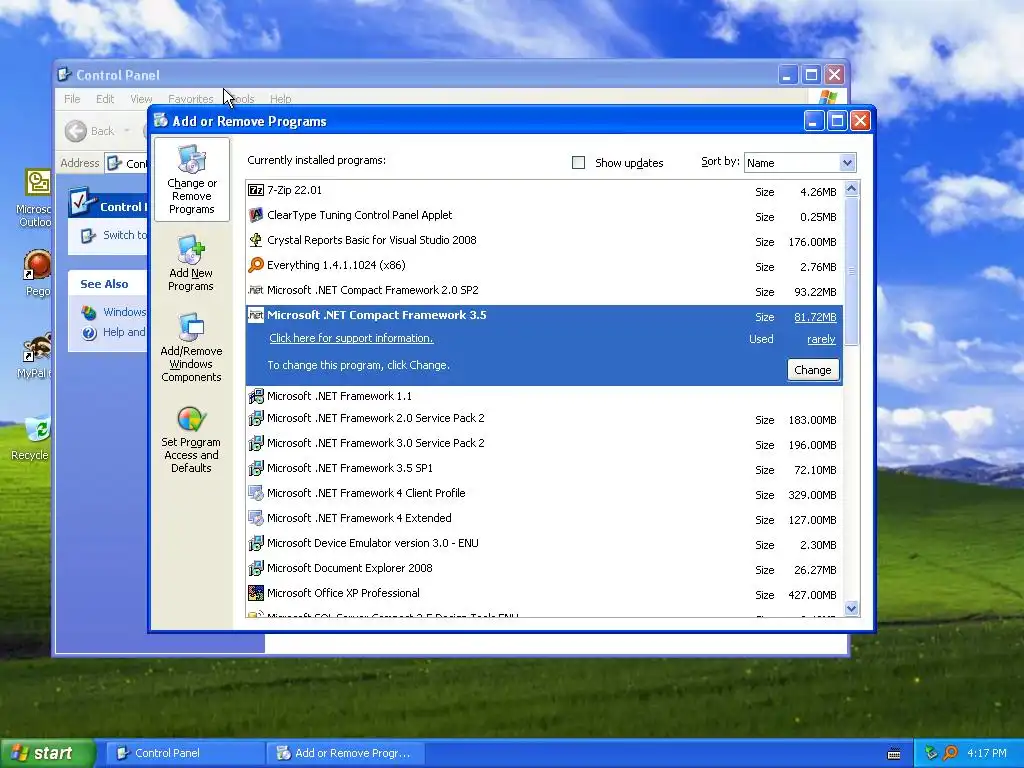Click the Add or Remove Programs taskbar button
The image size is (1024, 768).
click(345, 753)
